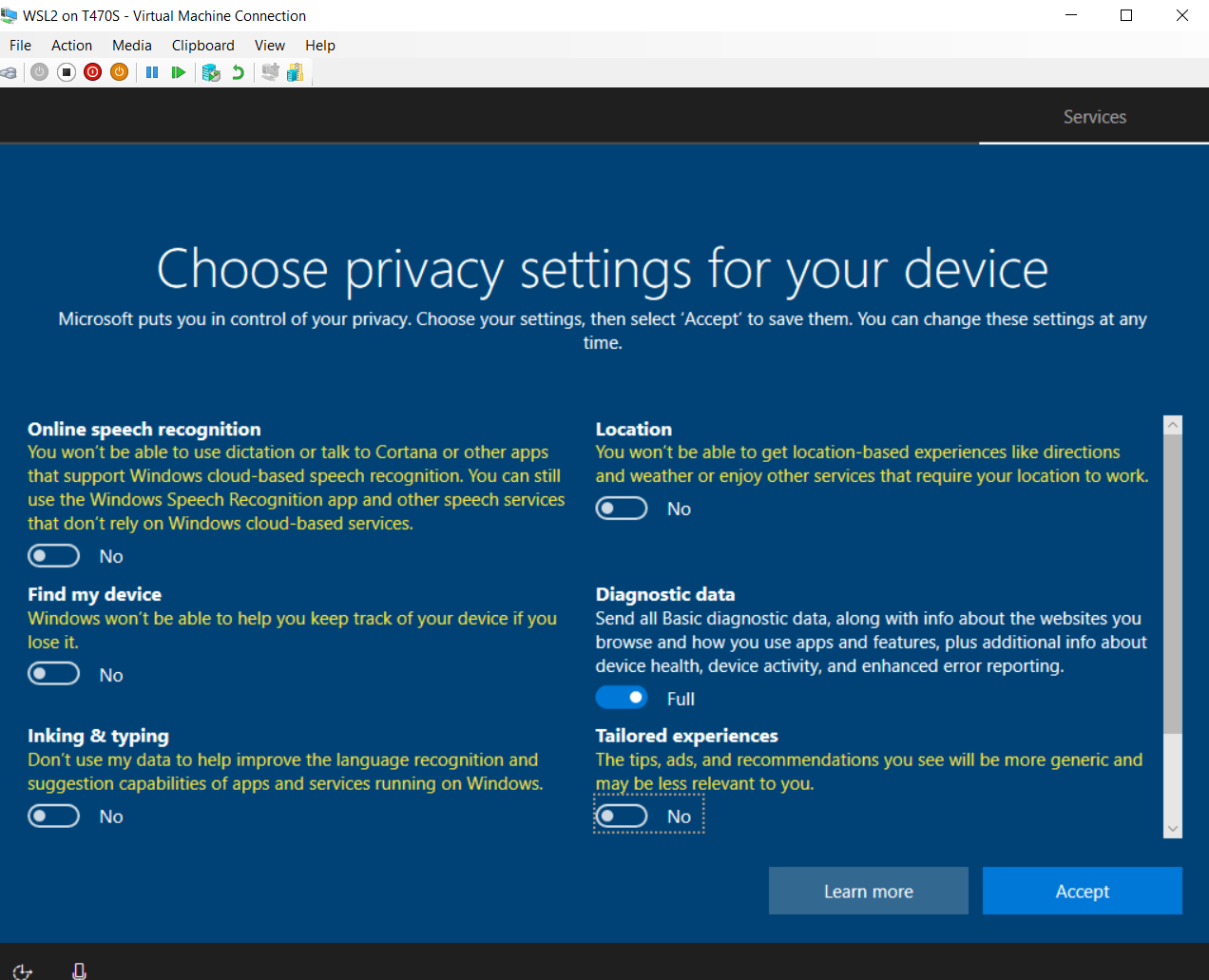The image size is (1209, 980).
Task: Click the Turn Off stop icon in toolbar
Action: pos(67,72)
